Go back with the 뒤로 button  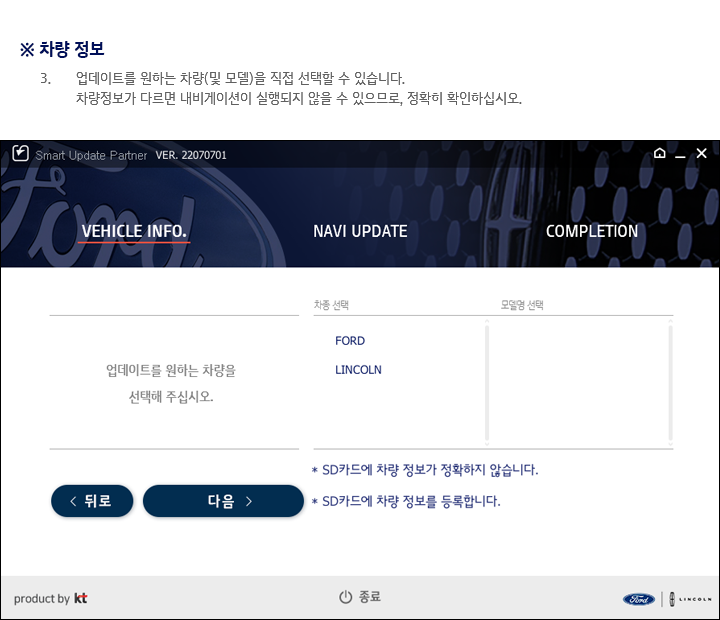92,501
